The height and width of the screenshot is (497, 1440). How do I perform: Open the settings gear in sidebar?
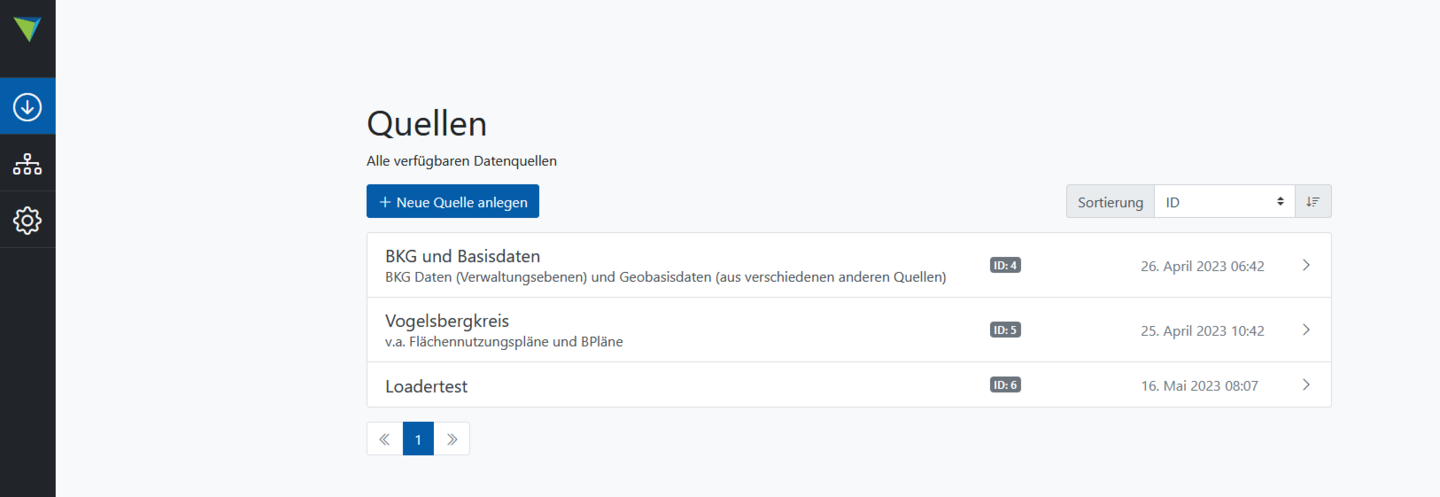(27, 220)
